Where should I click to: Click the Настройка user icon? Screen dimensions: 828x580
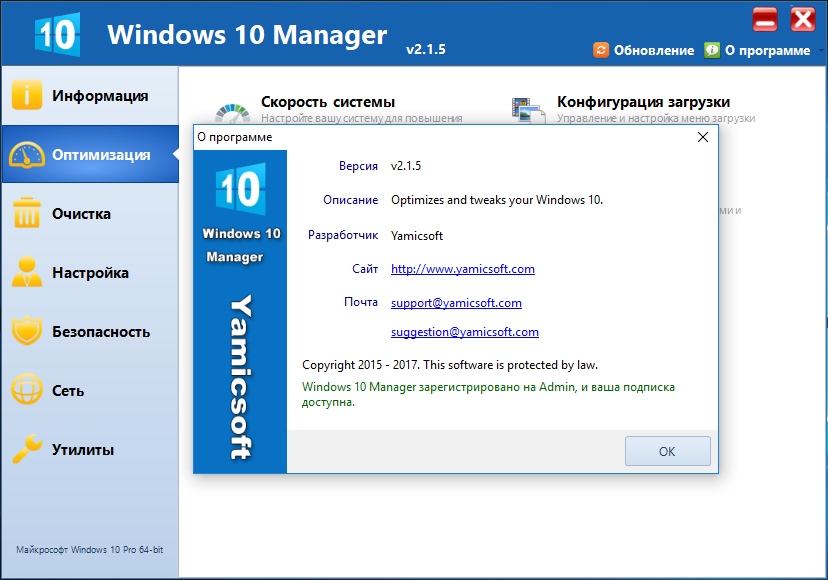pyautogui.click(x=26, y=272)
